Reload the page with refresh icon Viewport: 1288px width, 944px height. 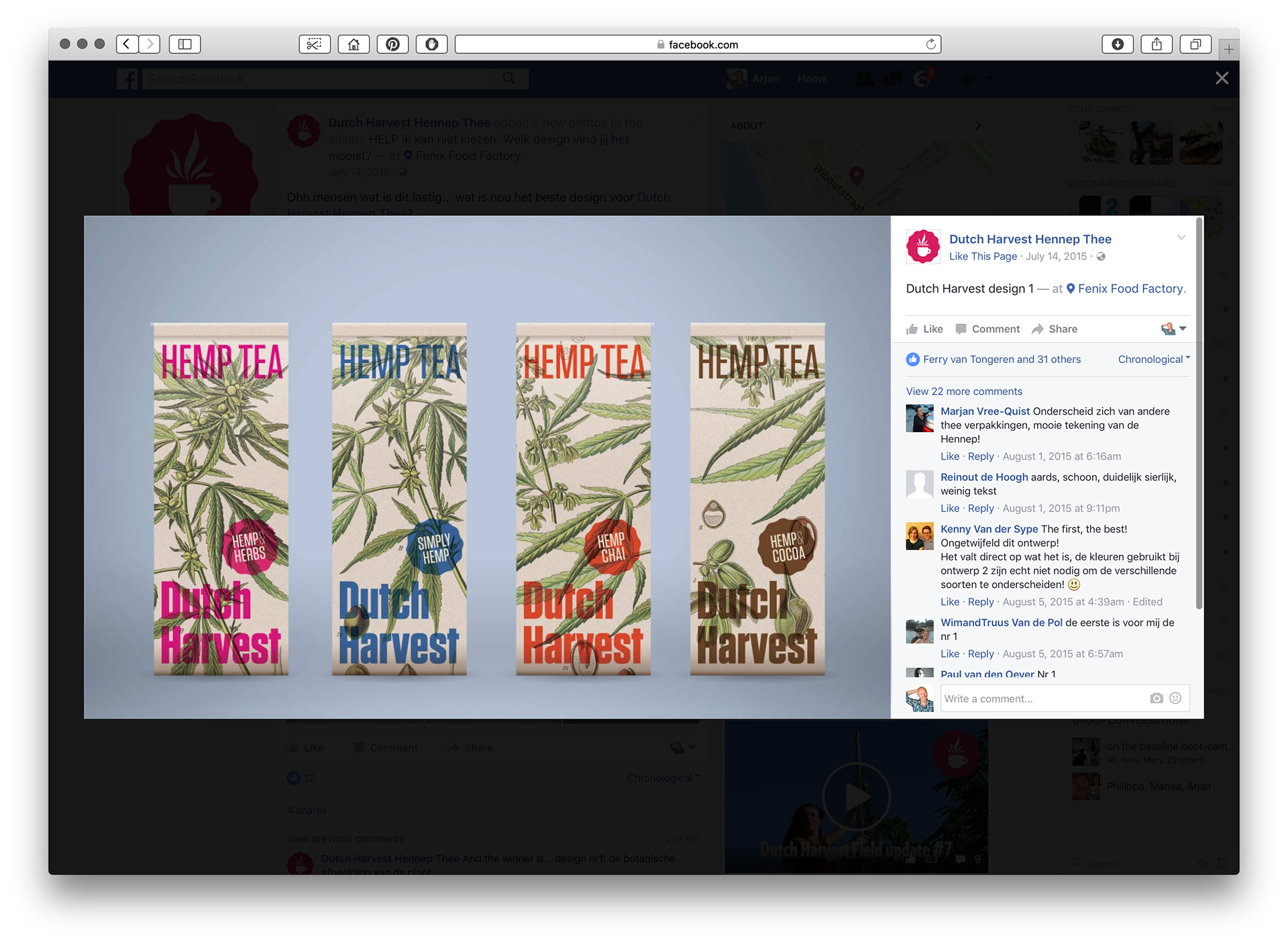click(930, 44)
